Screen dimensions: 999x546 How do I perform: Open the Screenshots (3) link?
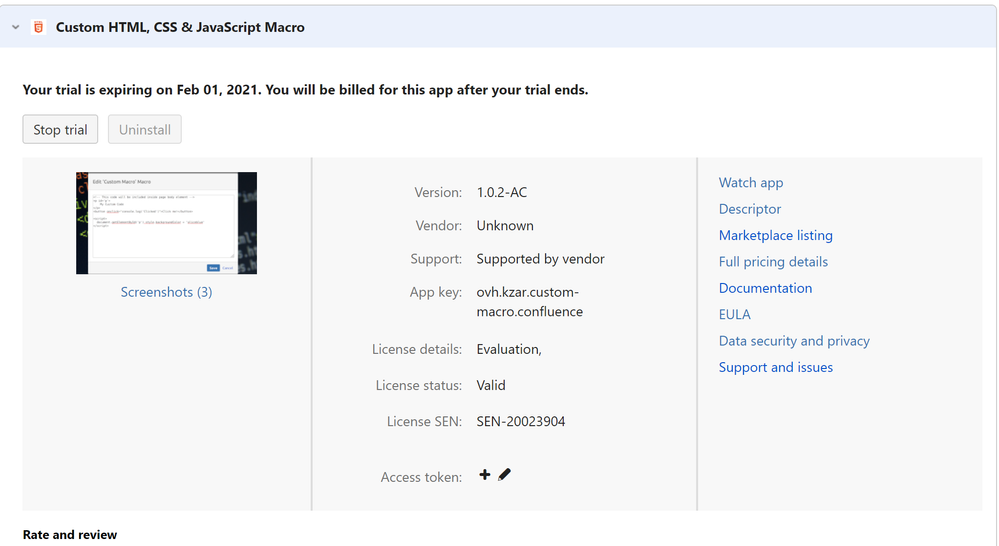tap(166, 292)
